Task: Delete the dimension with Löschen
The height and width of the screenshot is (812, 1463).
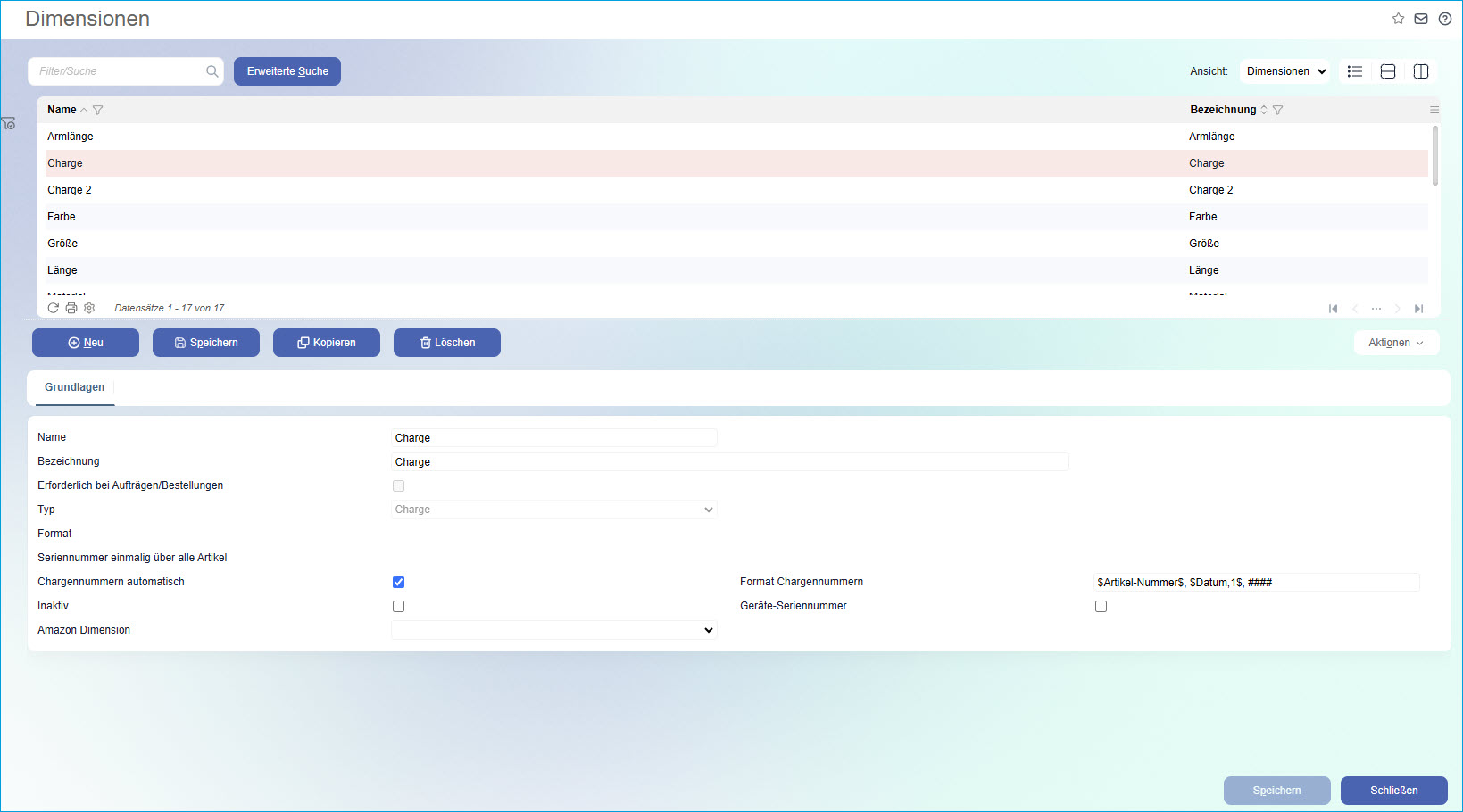Action: [x=447, y=343]
